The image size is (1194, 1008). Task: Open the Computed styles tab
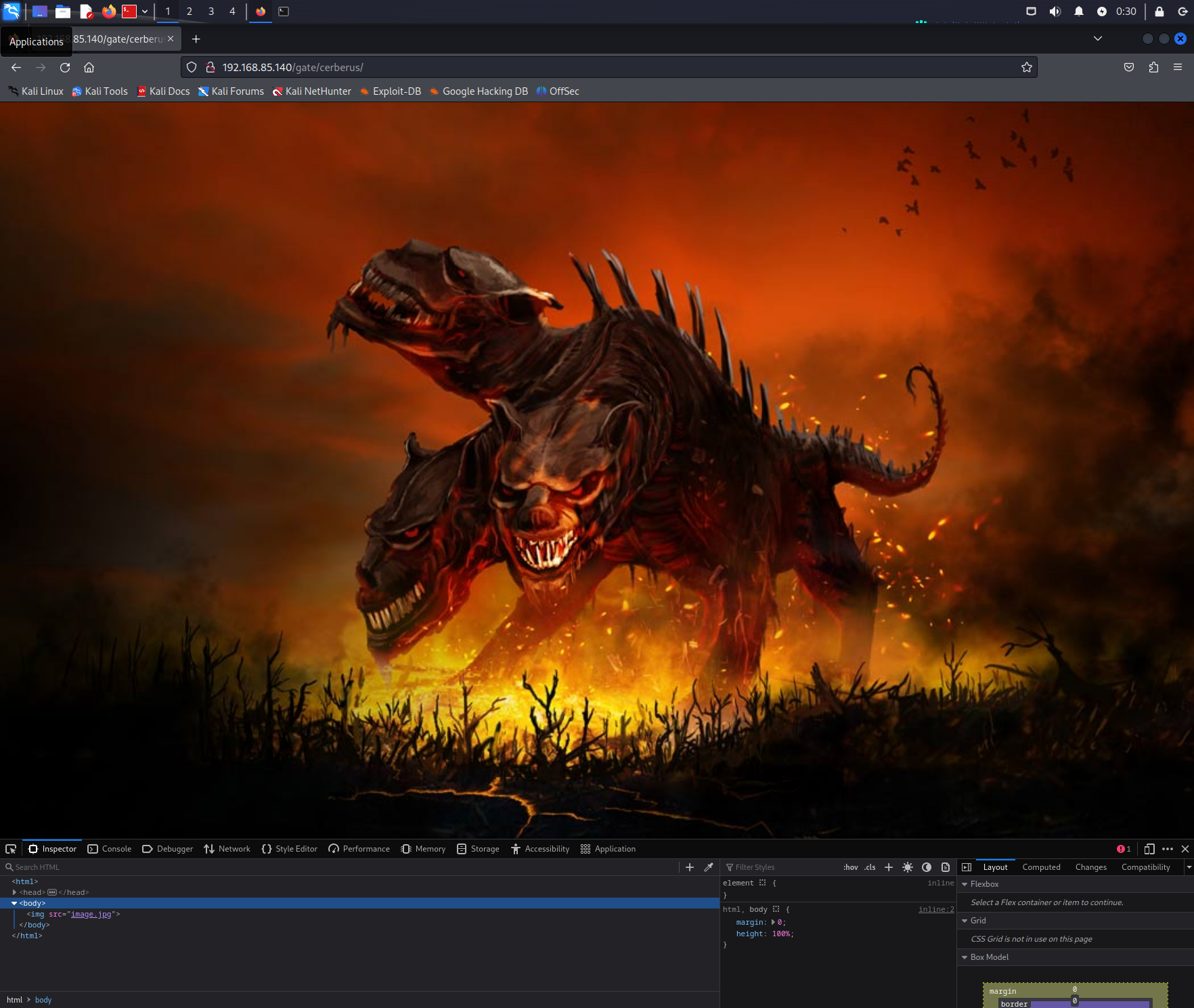[1041, 867]
